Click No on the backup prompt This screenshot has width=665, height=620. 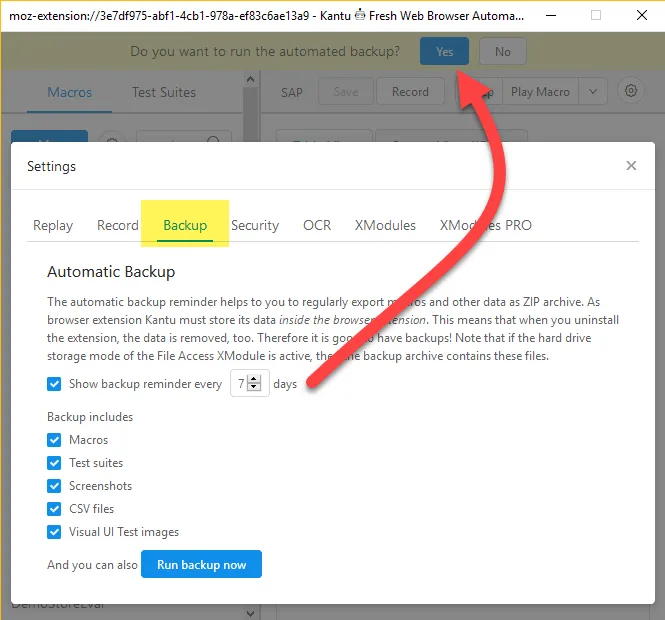coord(503,51)
